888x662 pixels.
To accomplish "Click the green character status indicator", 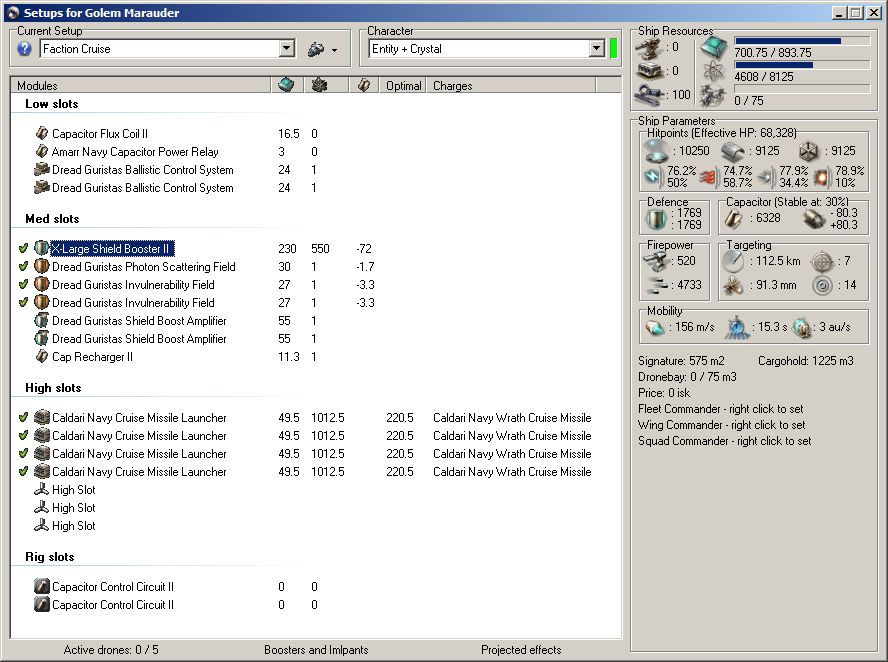I will tap(613, 49).
